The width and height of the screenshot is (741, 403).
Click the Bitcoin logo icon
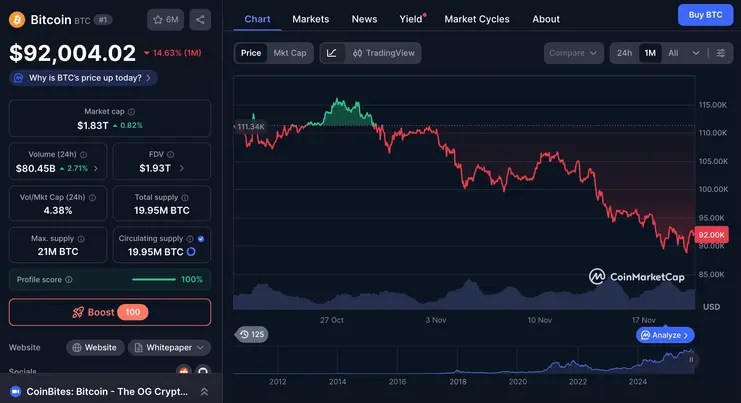pos(17,20)
